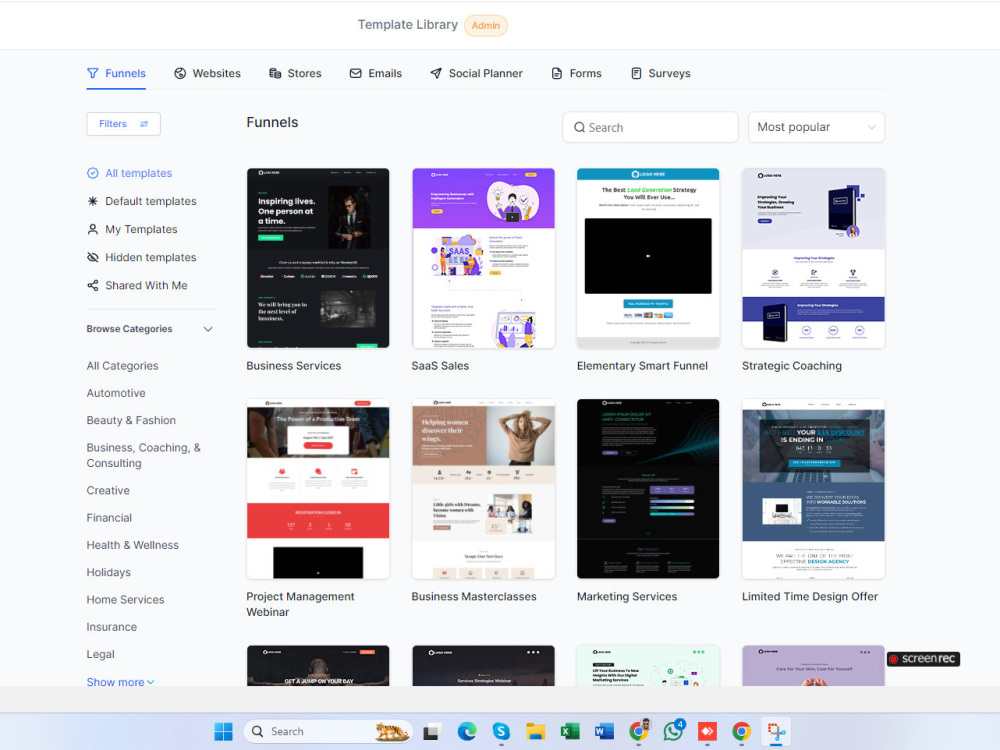Click the screenrec recording indicator
1000x750 pixels.
tap(923, 659)
